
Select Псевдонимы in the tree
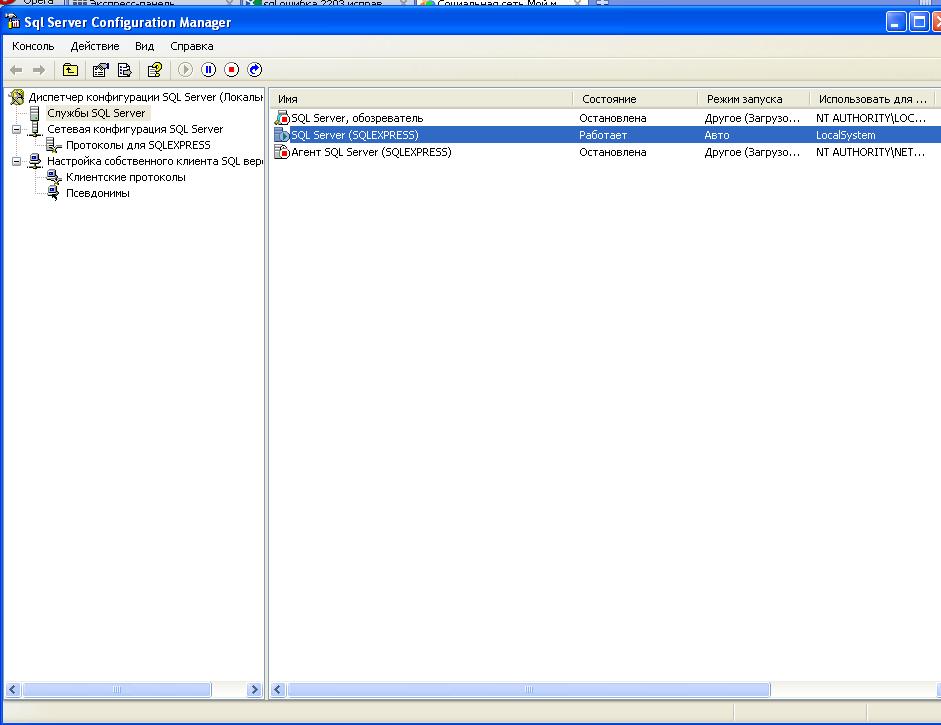(98, 193)
